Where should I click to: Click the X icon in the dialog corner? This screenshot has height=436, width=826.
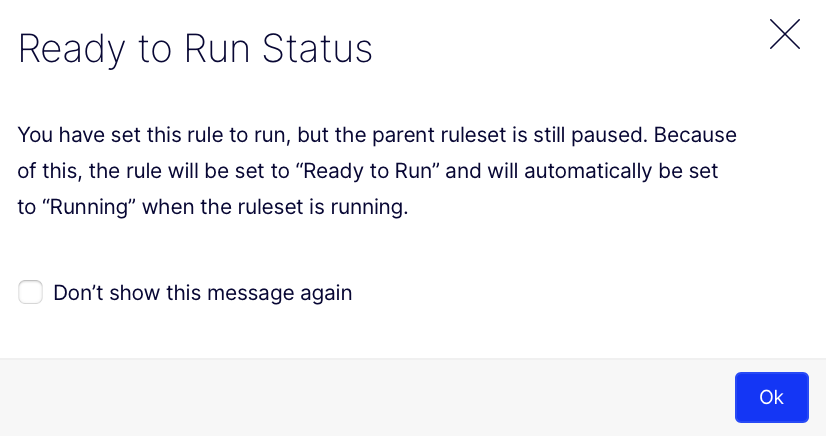point(784,35)
